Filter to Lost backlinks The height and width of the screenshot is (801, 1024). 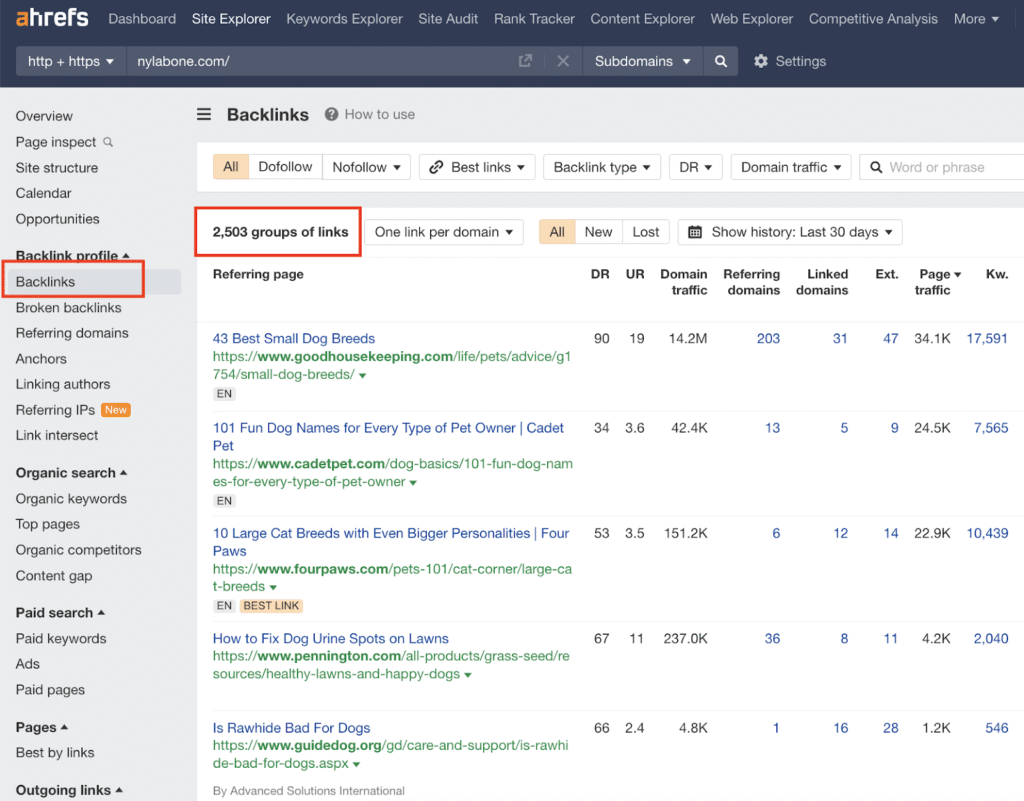pyautogui.click(x=645, y=232)
